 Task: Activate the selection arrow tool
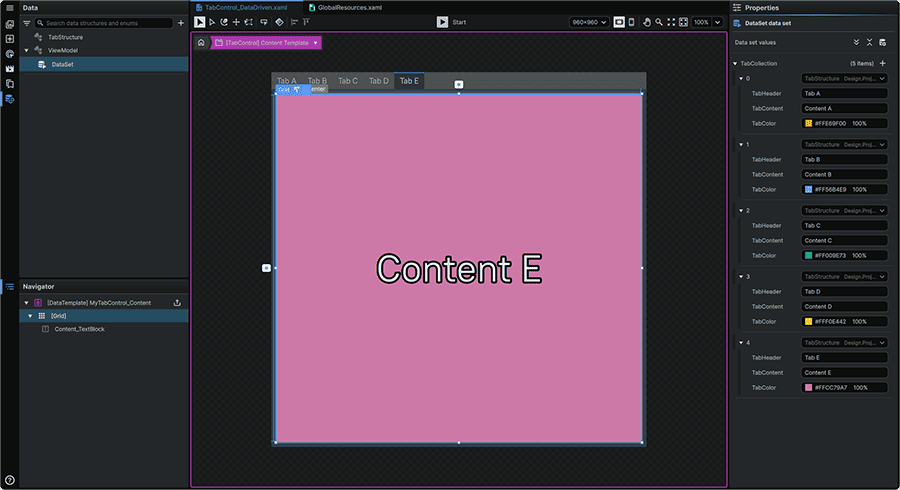pos(199,22)
